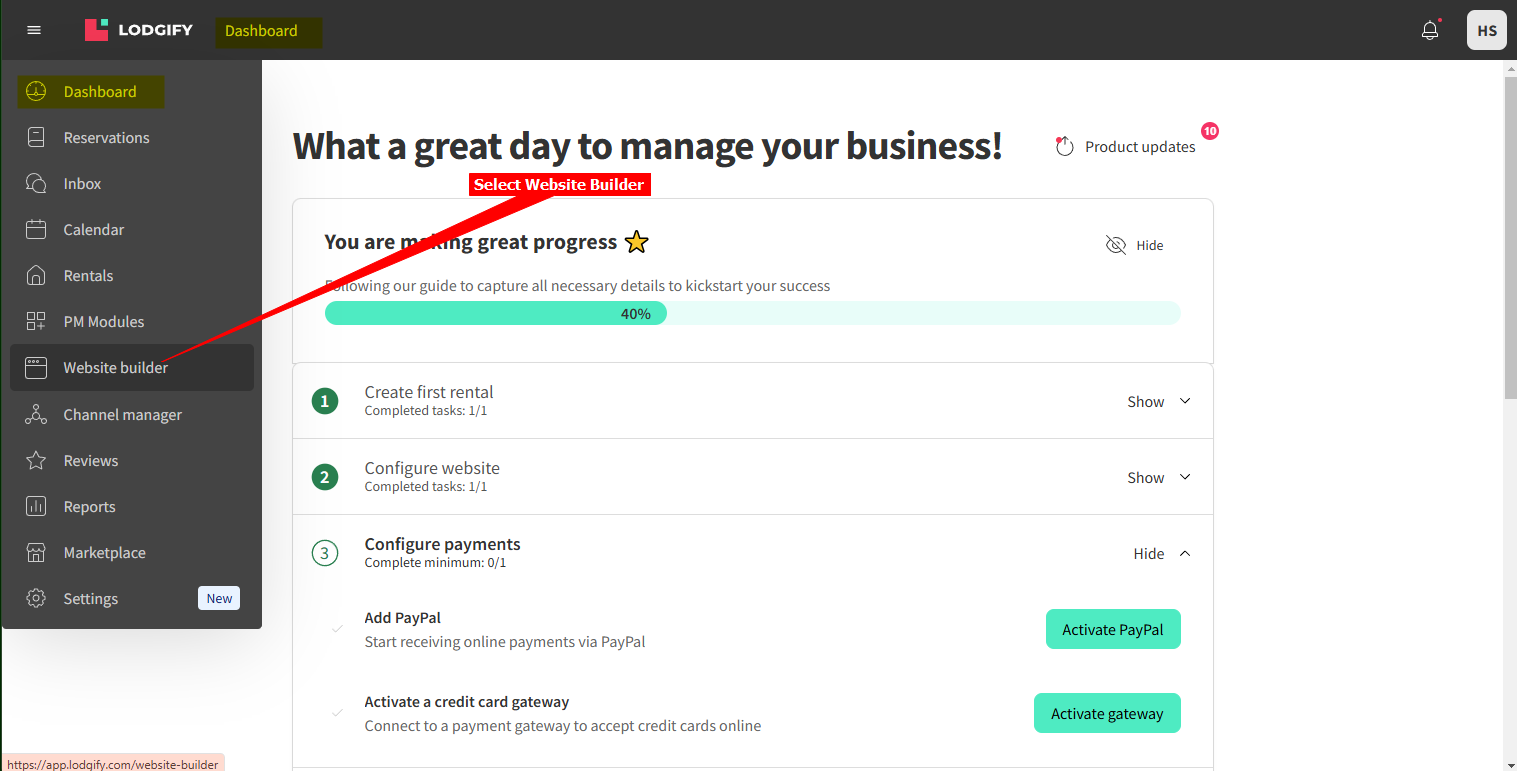Open Rentals in the sidebar
Screen dimensions: 1517x771
coord(88,276)
